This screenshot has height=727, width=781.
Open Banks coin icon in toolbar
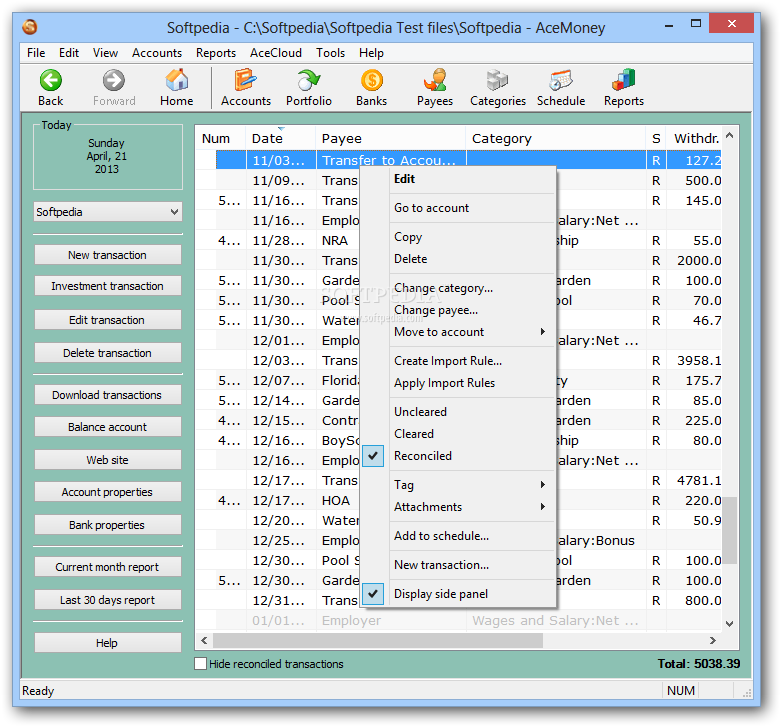[372, 80]
